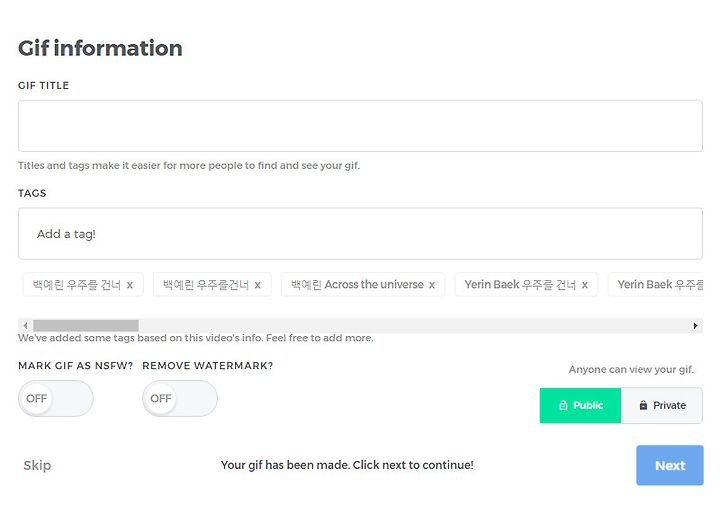The height and width of the screenshot is (513, 720).
Task: Remove the fourth tag starting with Yerin Baek
Action: point(585,285)
